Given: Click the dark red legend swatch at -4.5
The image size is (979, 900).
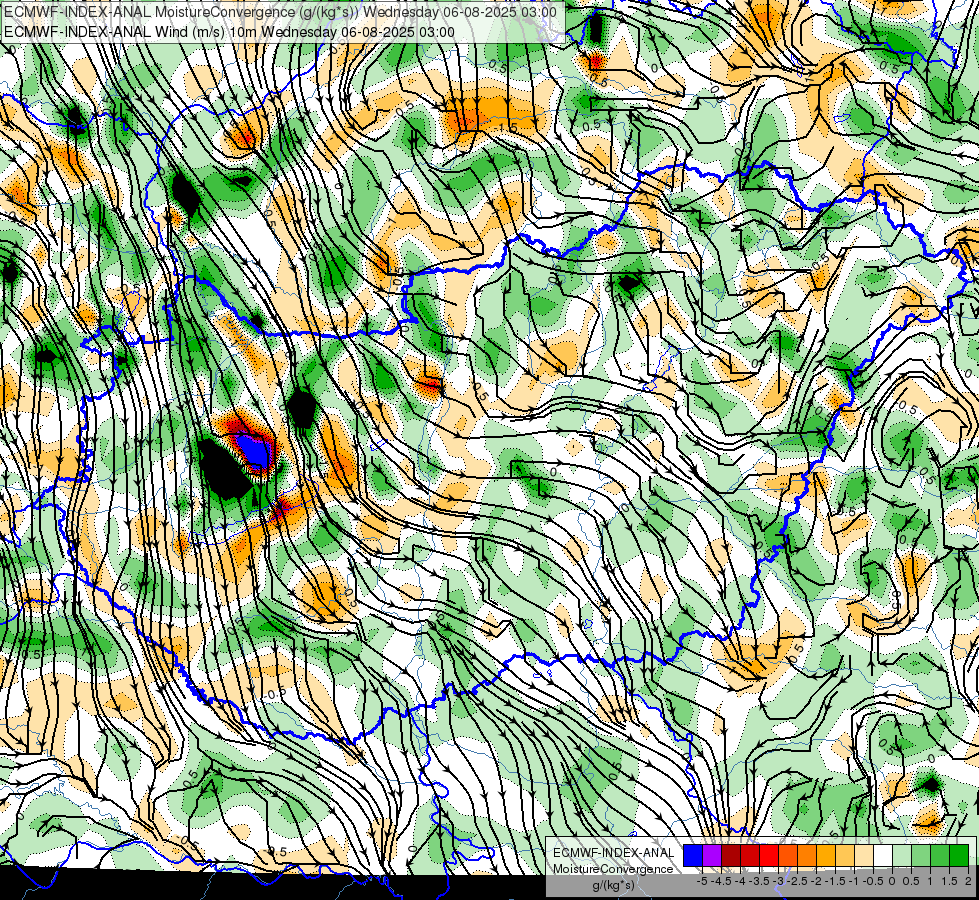Looking at the screenshot, I should (x=731, y=855).
